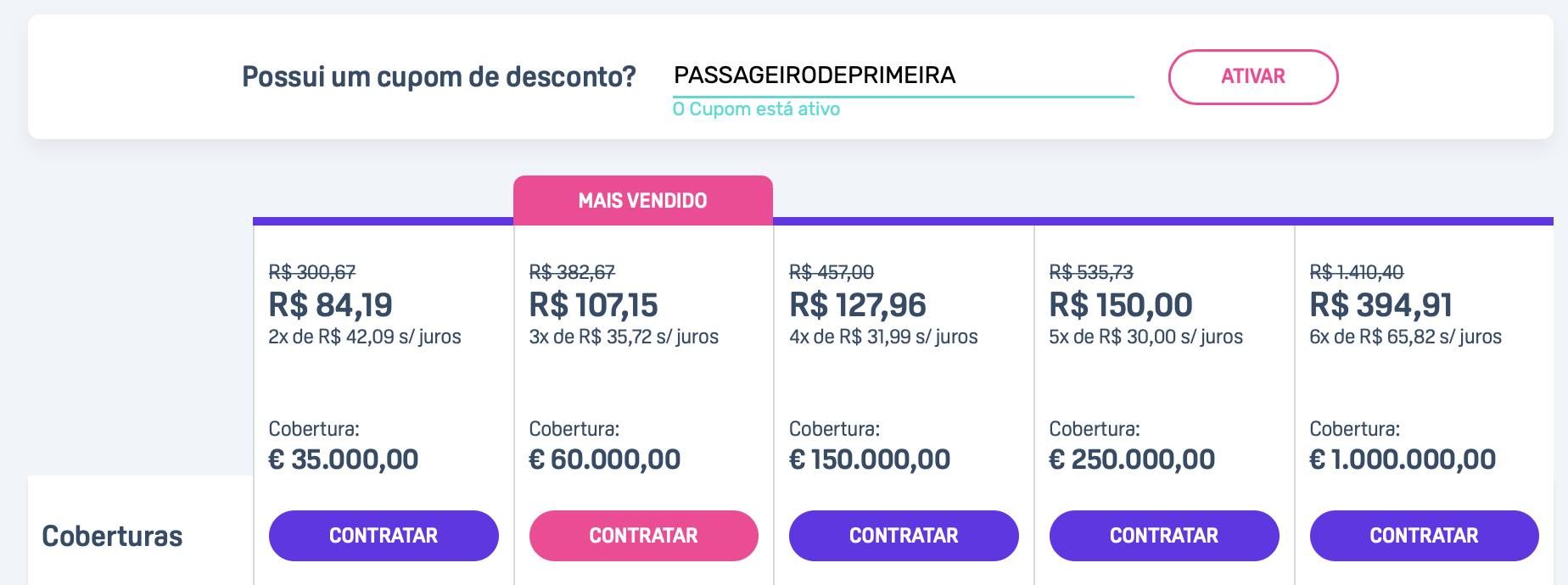Click the pink CONTRATAR for R$ 107,15 plan

644,536
